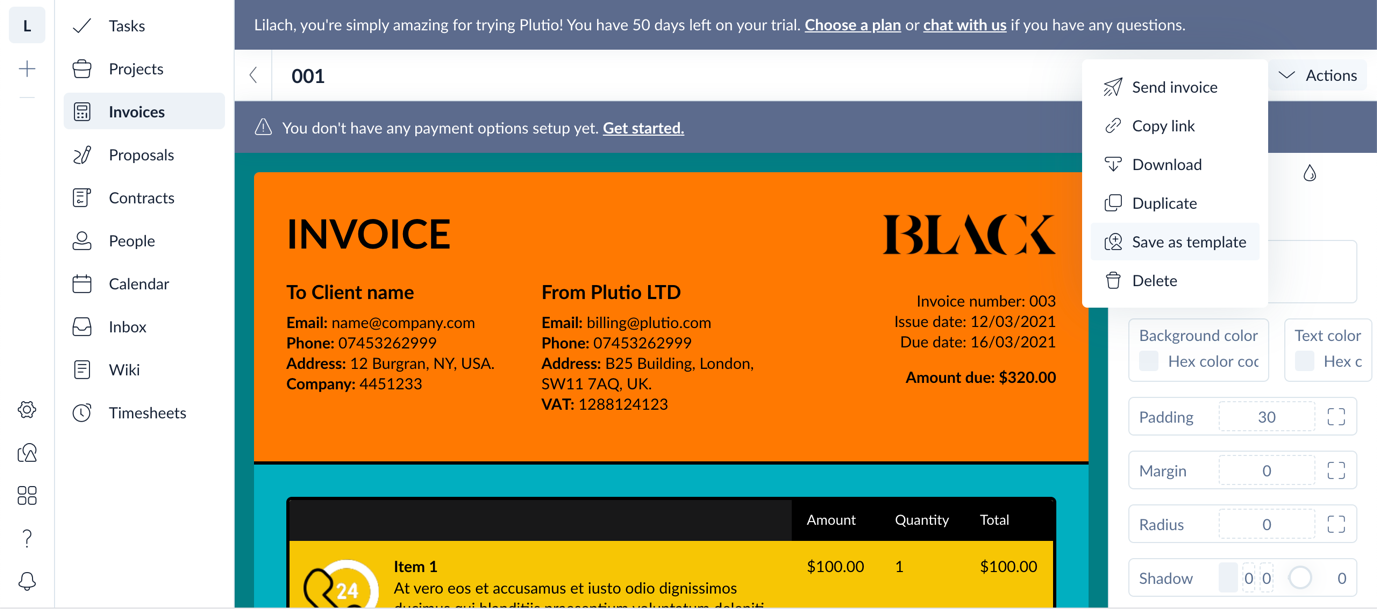Collapse the Actions dropdown

tap(1317, 75)
